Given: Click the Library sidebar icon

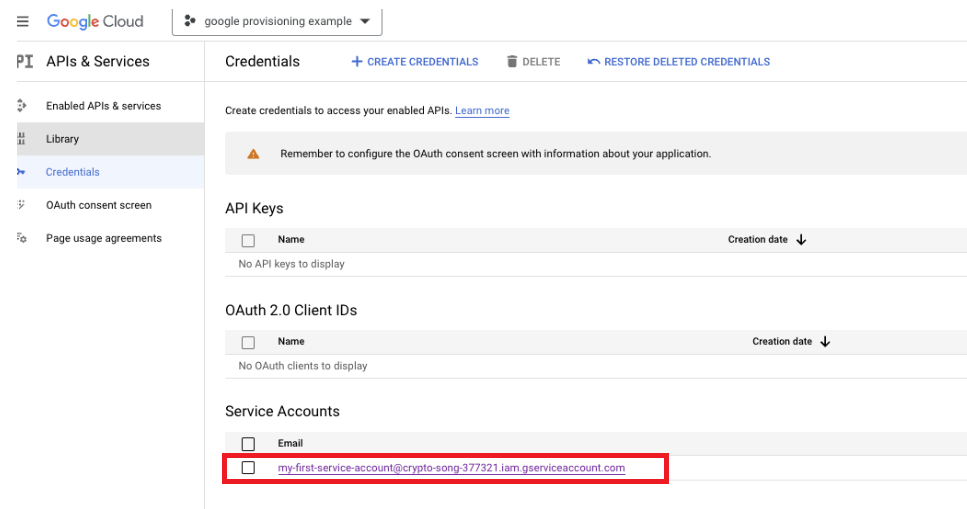Looking at the screenshot, I should 22,139.
